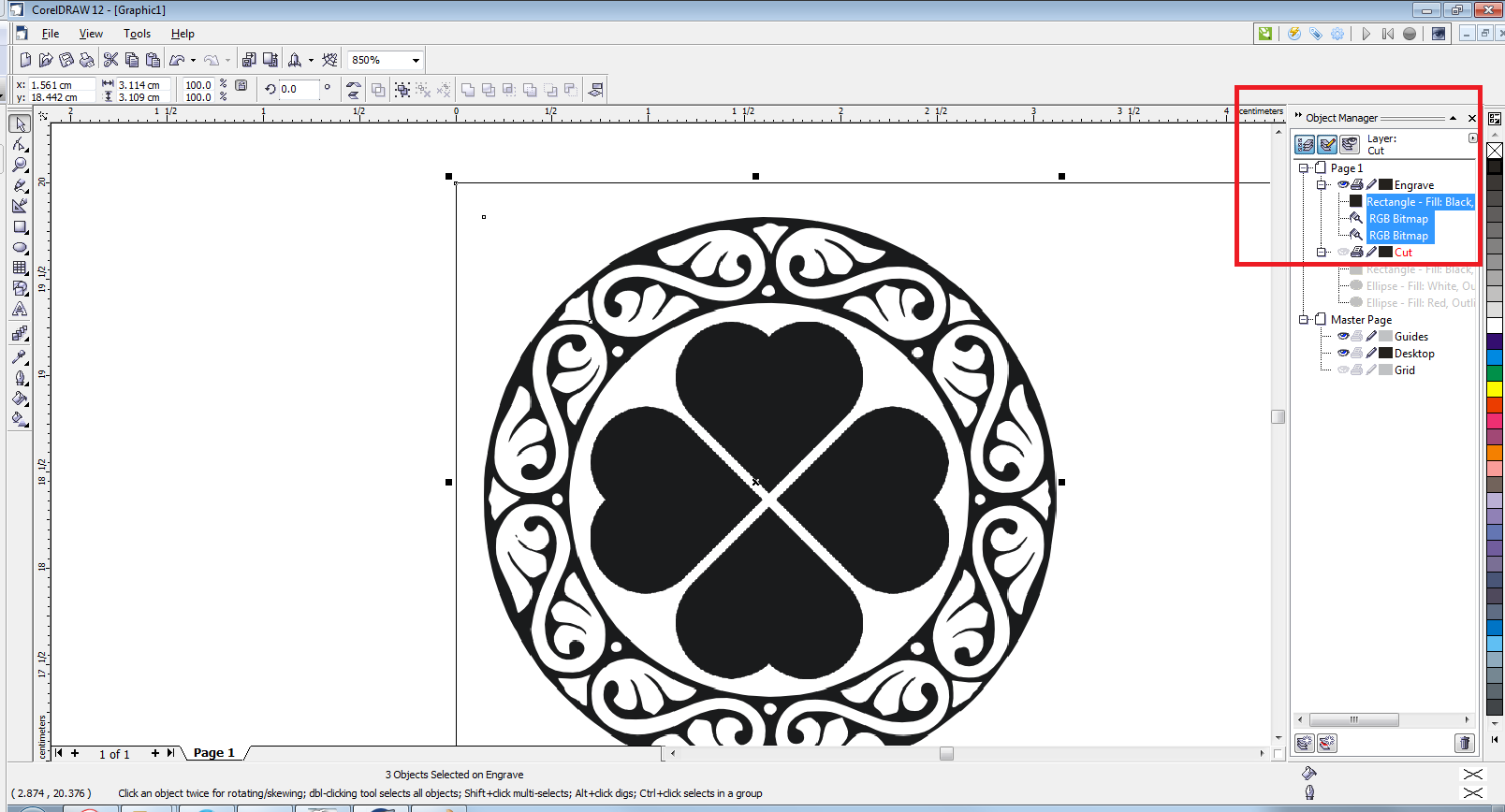Click the Undo arrow icon
1505x812 pixels.
(177, 60)
